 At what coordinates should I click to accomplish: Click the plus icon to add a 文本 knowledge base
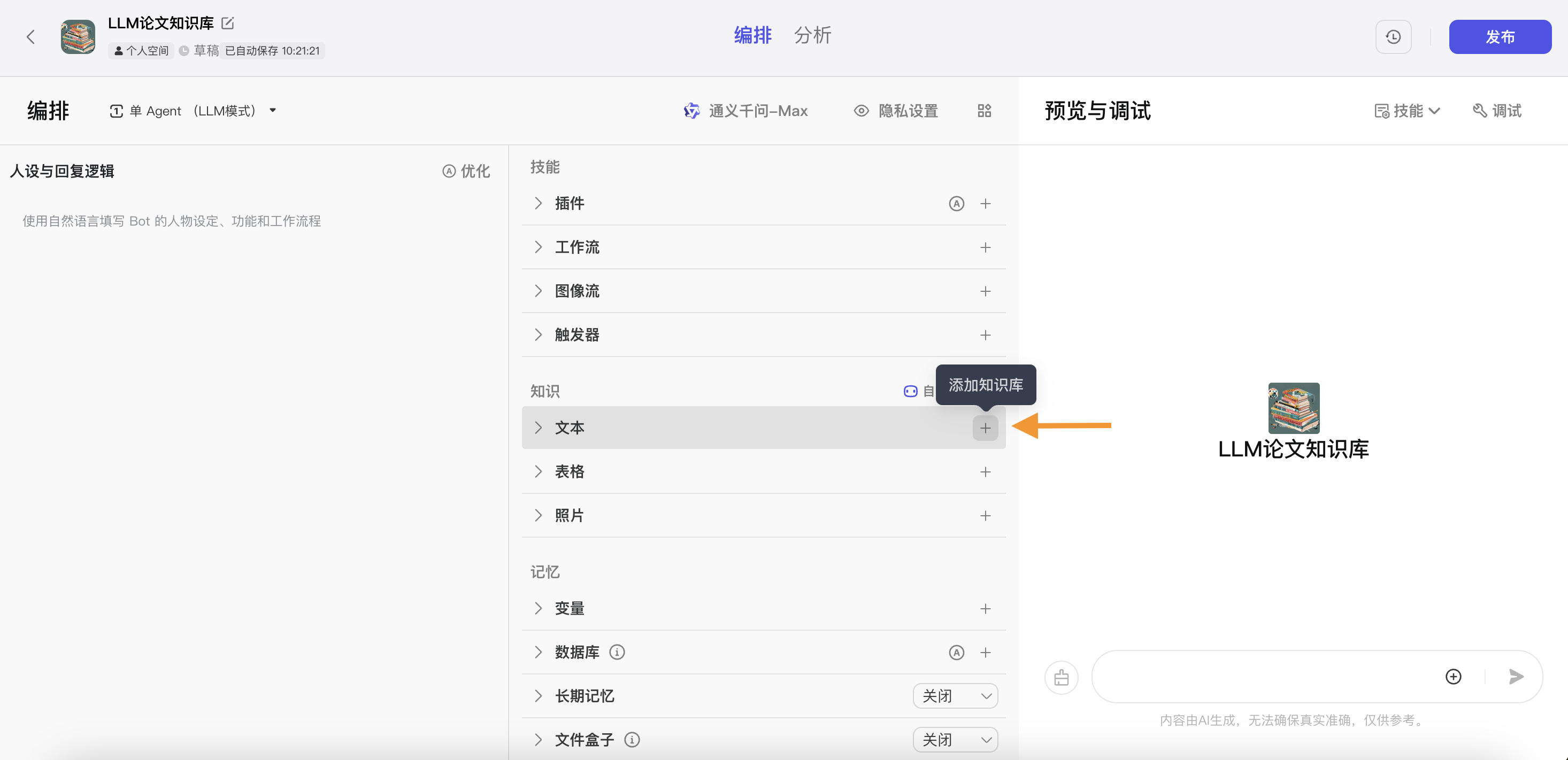986,428
